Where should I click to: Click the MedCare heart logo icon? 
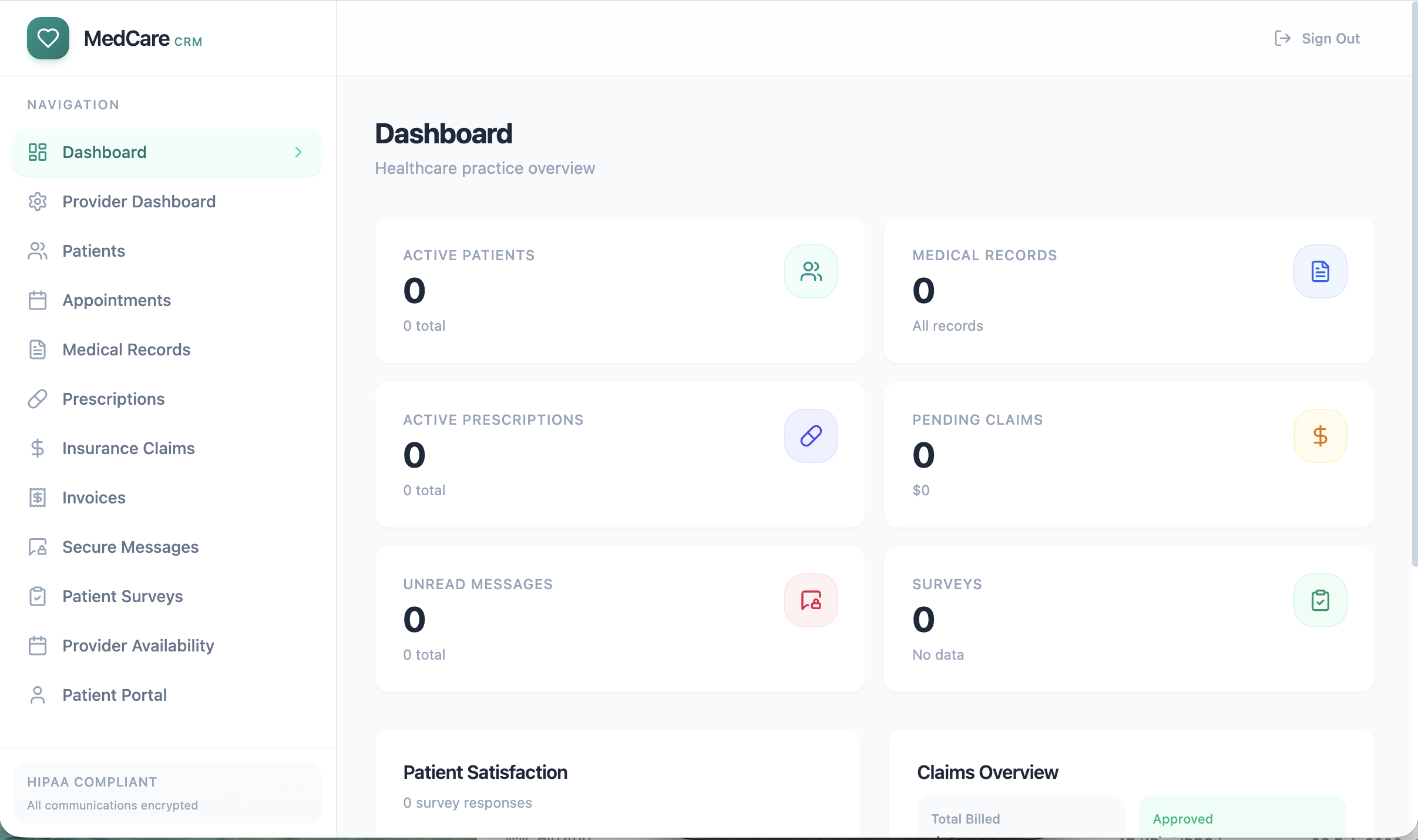tap(48, 38)
